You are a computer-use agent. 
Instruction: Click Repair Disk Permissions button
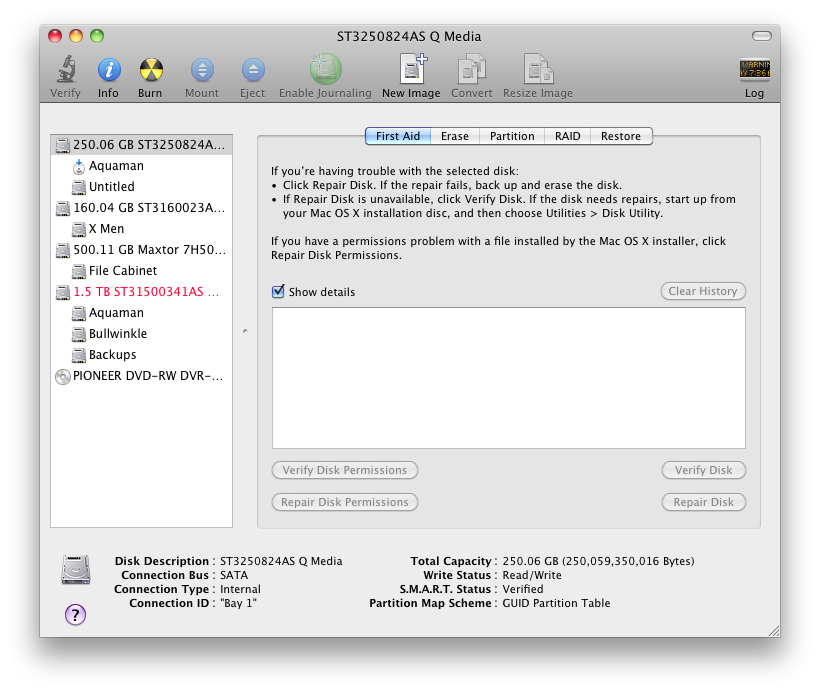click(x=345, y=502)
